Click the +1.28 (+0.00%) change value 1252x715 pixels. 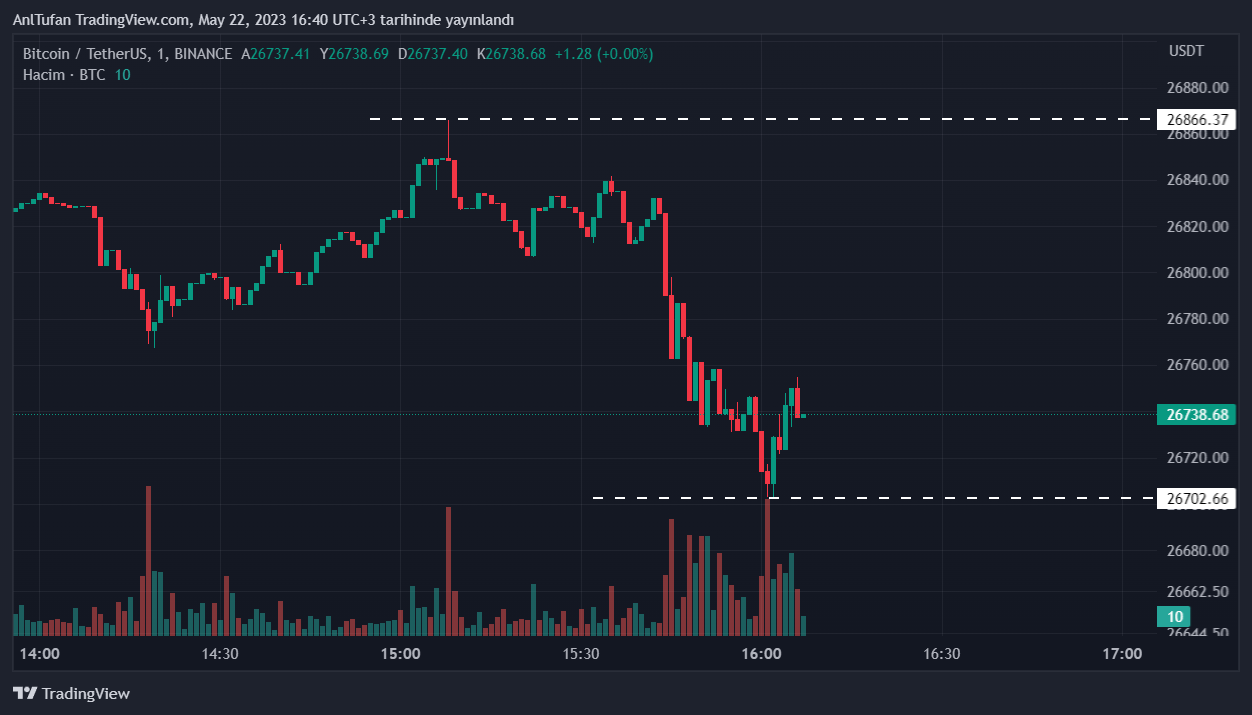coord(602,54)
